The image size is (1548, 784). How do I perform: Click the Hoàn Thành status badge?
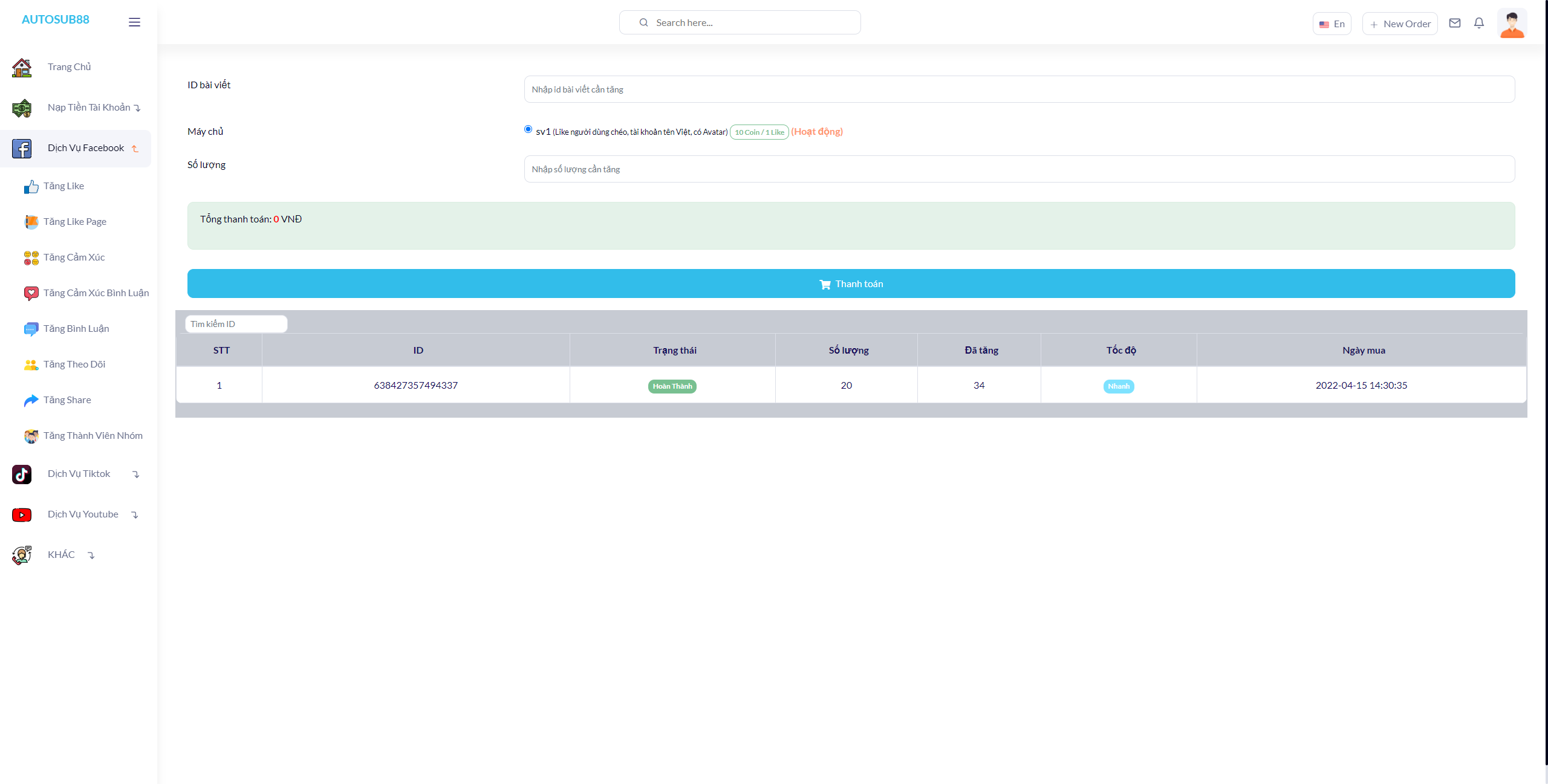(672, 386)
